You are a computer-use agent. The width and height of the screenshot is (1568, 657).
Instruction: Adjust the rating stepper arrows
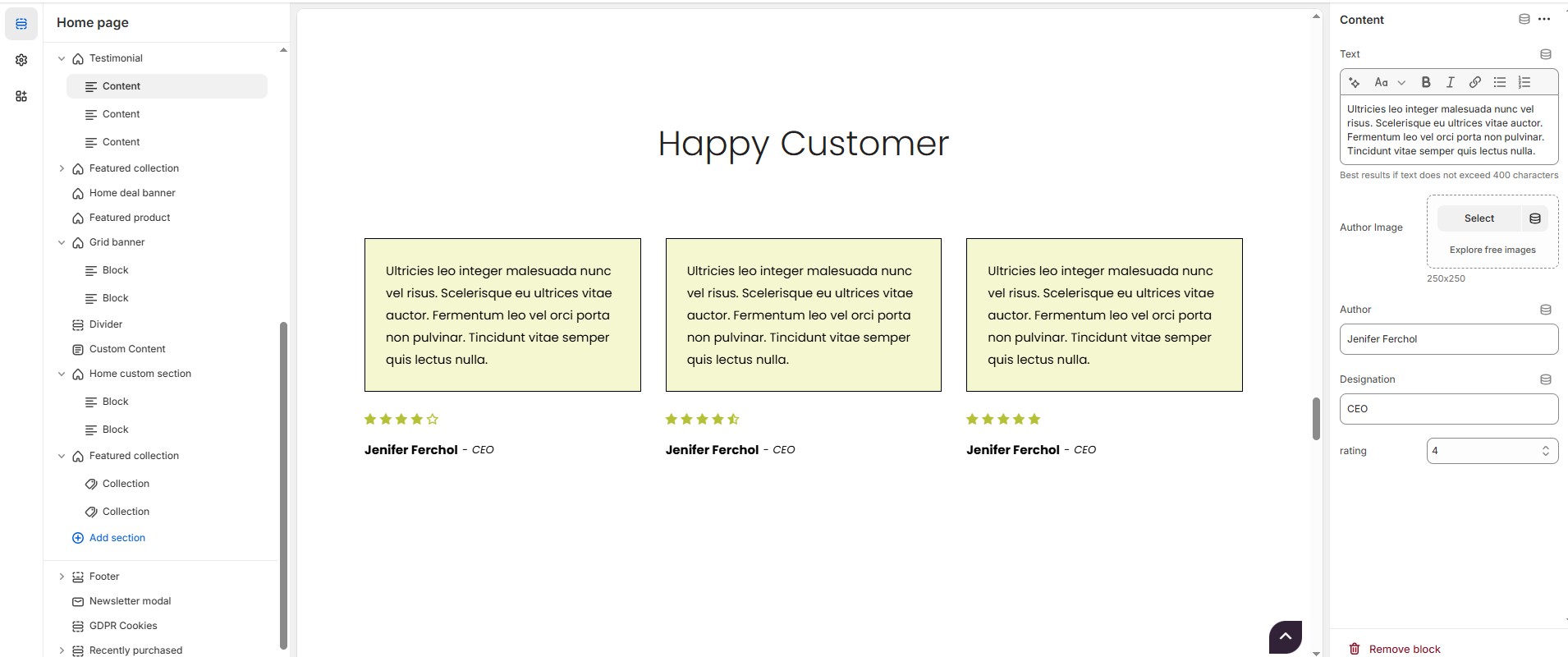1545,451
